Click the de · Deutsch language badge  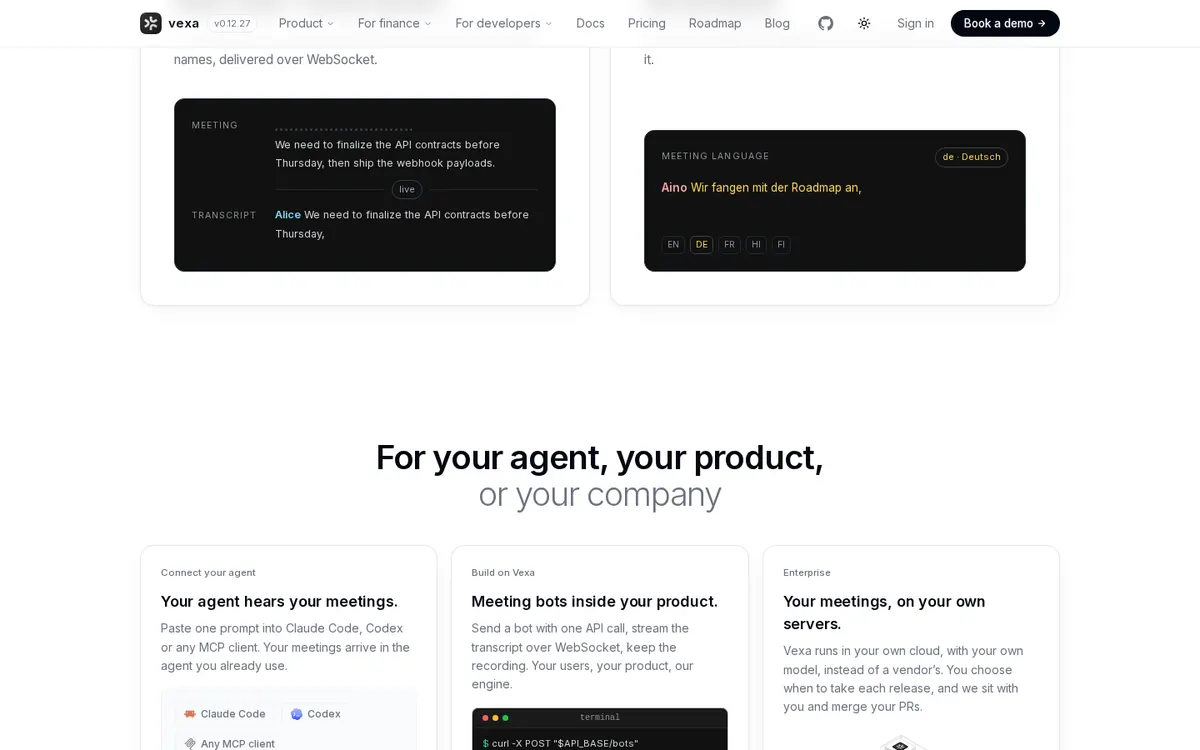pos(971,157)
